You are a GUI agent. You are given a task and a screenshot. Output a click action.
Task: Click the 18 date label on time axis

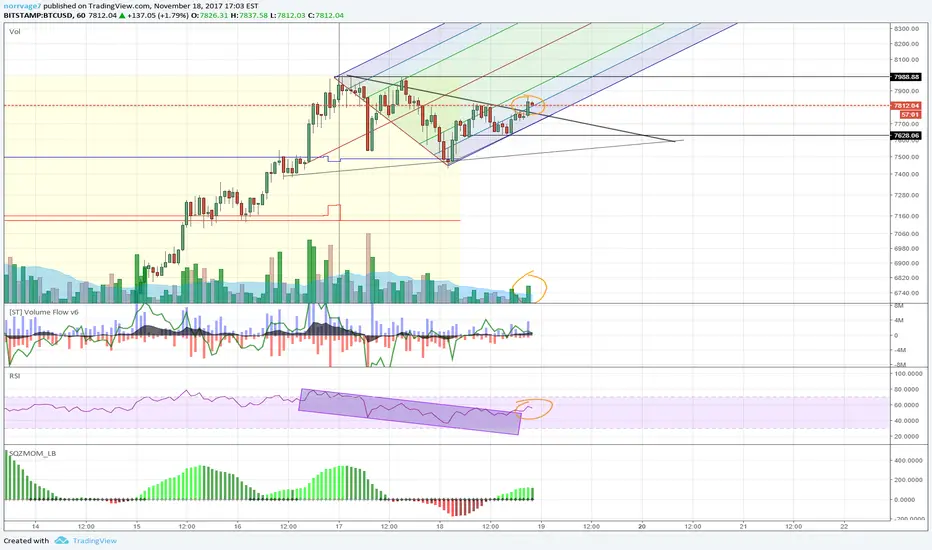coord(440,526)
